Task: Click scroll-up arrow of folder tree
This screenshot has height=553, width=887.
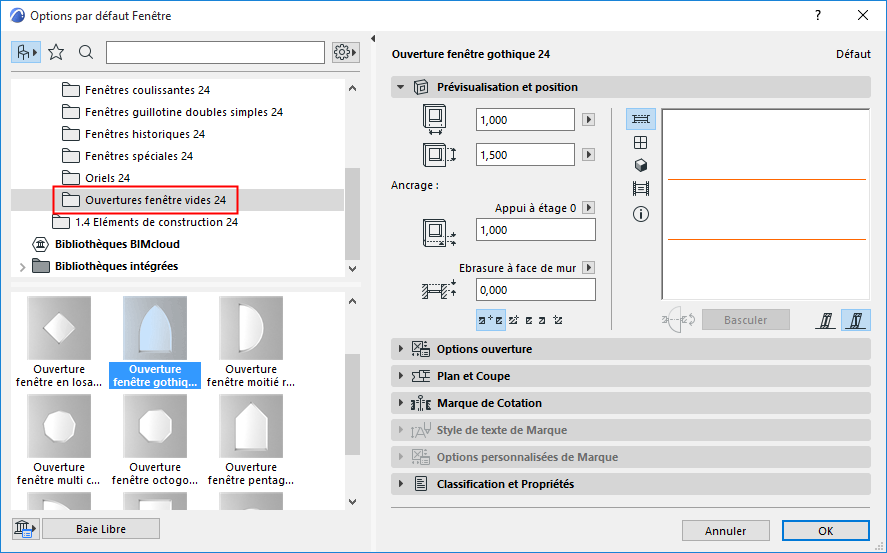Action: tap(352, 88)
